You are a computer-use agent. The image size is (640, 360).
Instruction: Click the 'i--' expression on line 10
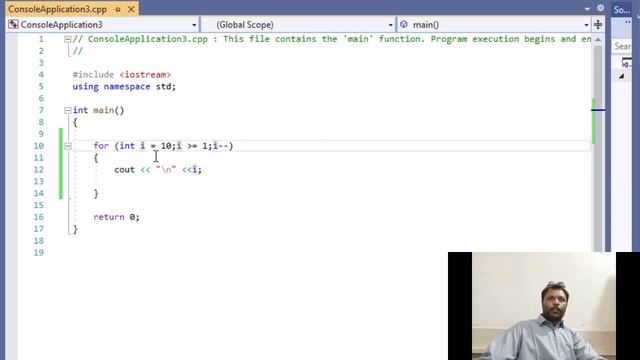pyautogui.click(x=220, y=146)
